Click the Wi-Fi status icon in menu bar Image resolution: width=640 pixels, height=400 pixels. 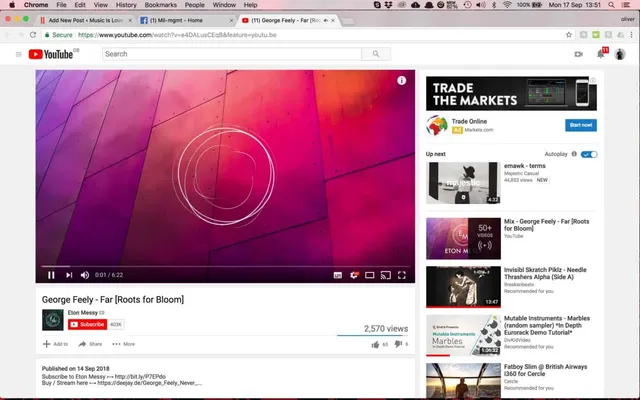(x=507, y=5)
